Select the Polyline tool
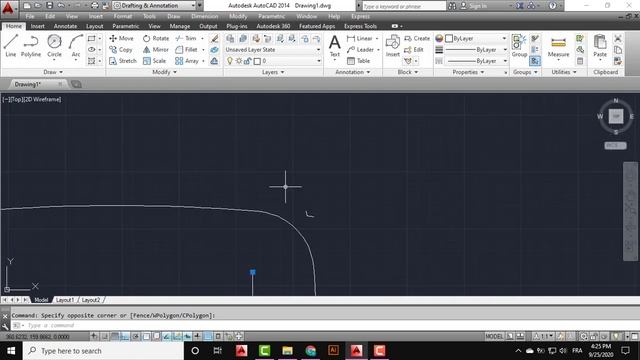This screenshot has width=640, height=360. click(31, 45)
